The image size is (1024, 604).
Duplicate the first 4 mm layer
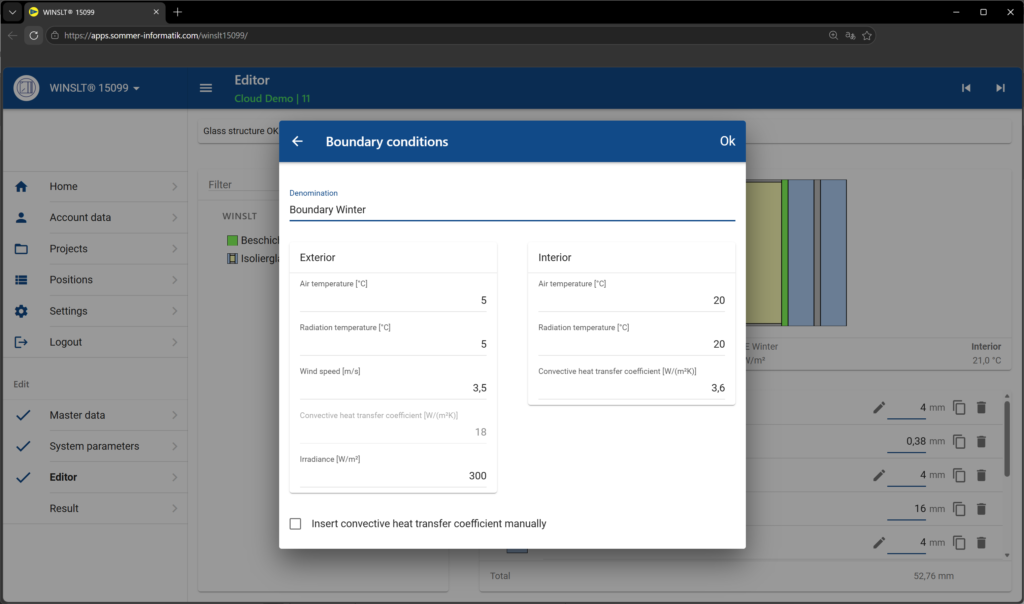point(959,407)
